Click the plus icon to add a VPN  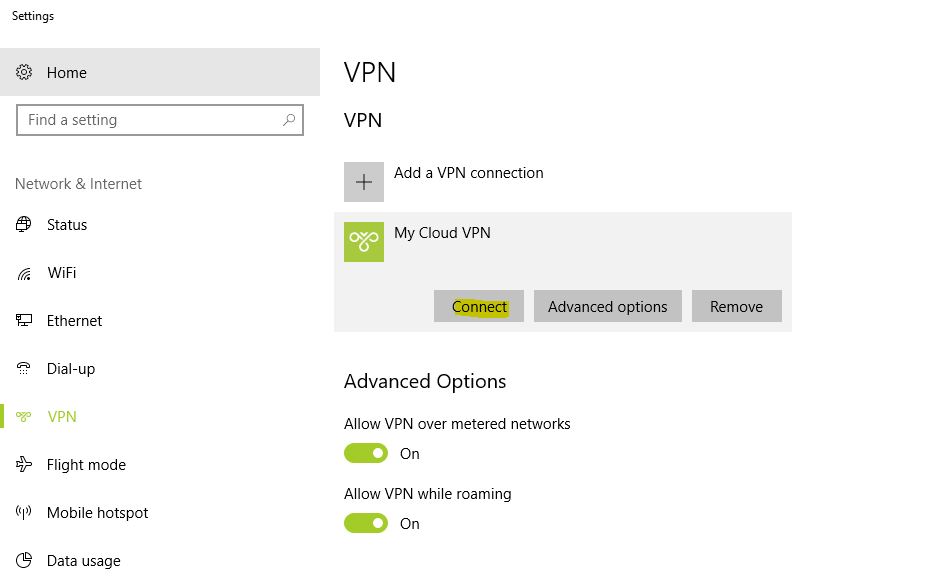(364, 182)
